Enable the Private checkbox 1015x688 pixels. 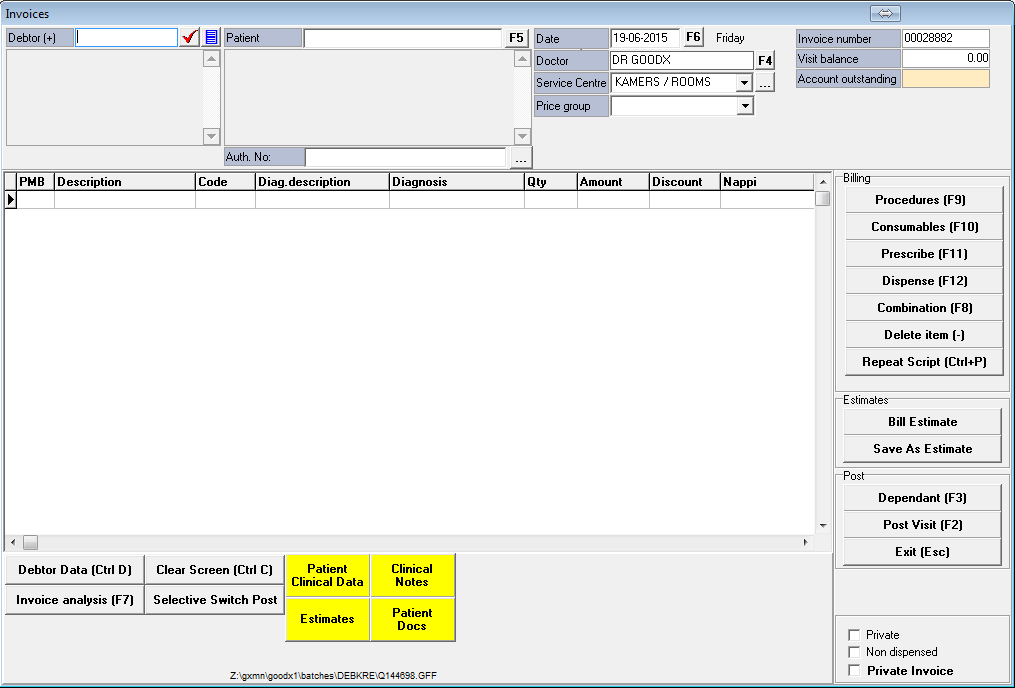(854, 635)
